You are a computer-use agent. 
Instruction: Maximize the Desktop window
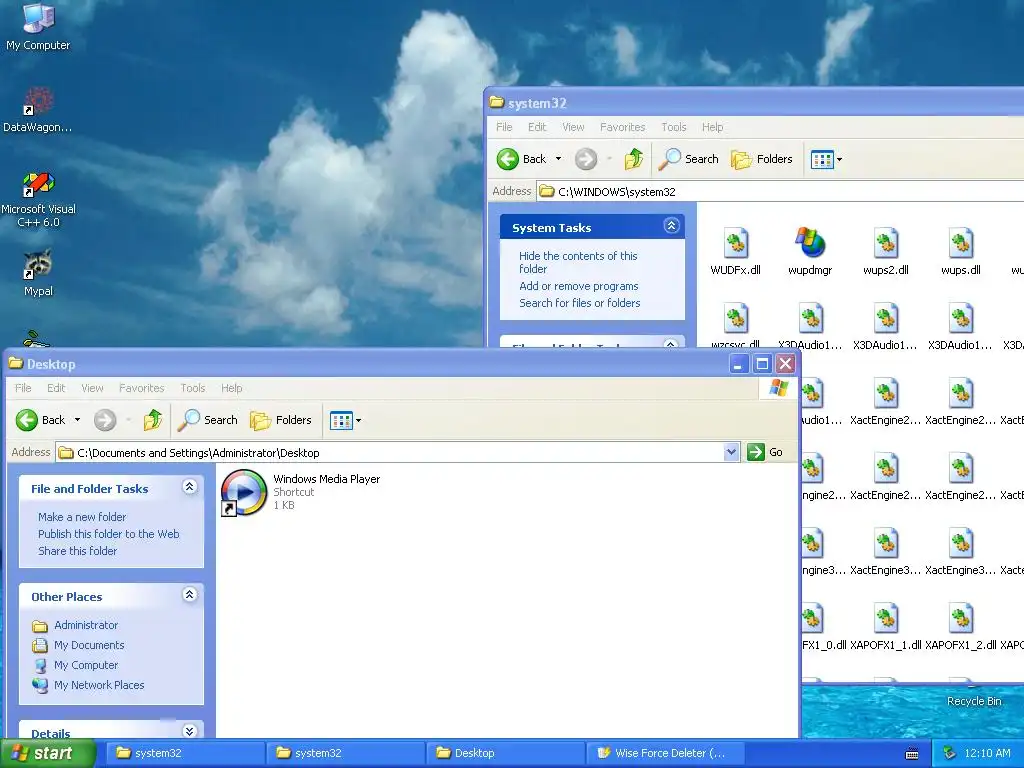pyautogui.click(x=762, y=364)
